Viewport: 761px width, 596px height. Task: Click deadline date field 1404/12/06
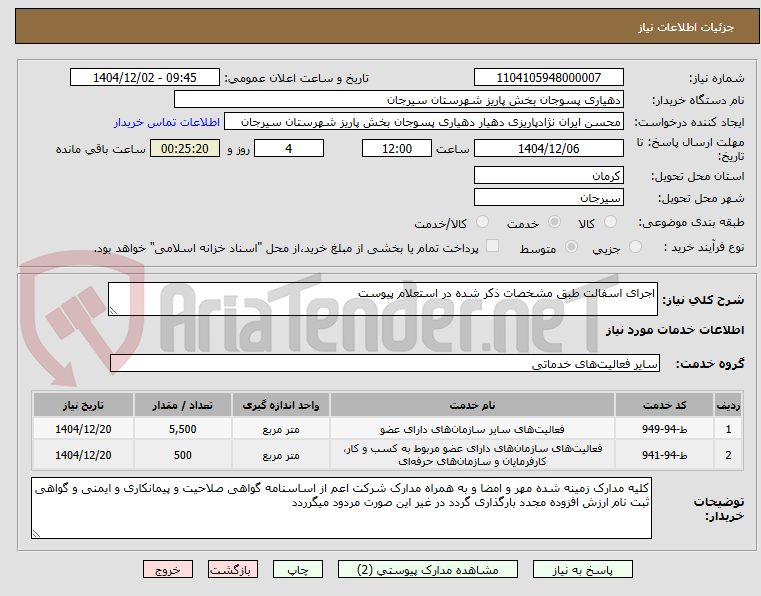pyautogui.click(x=548, y=149)
